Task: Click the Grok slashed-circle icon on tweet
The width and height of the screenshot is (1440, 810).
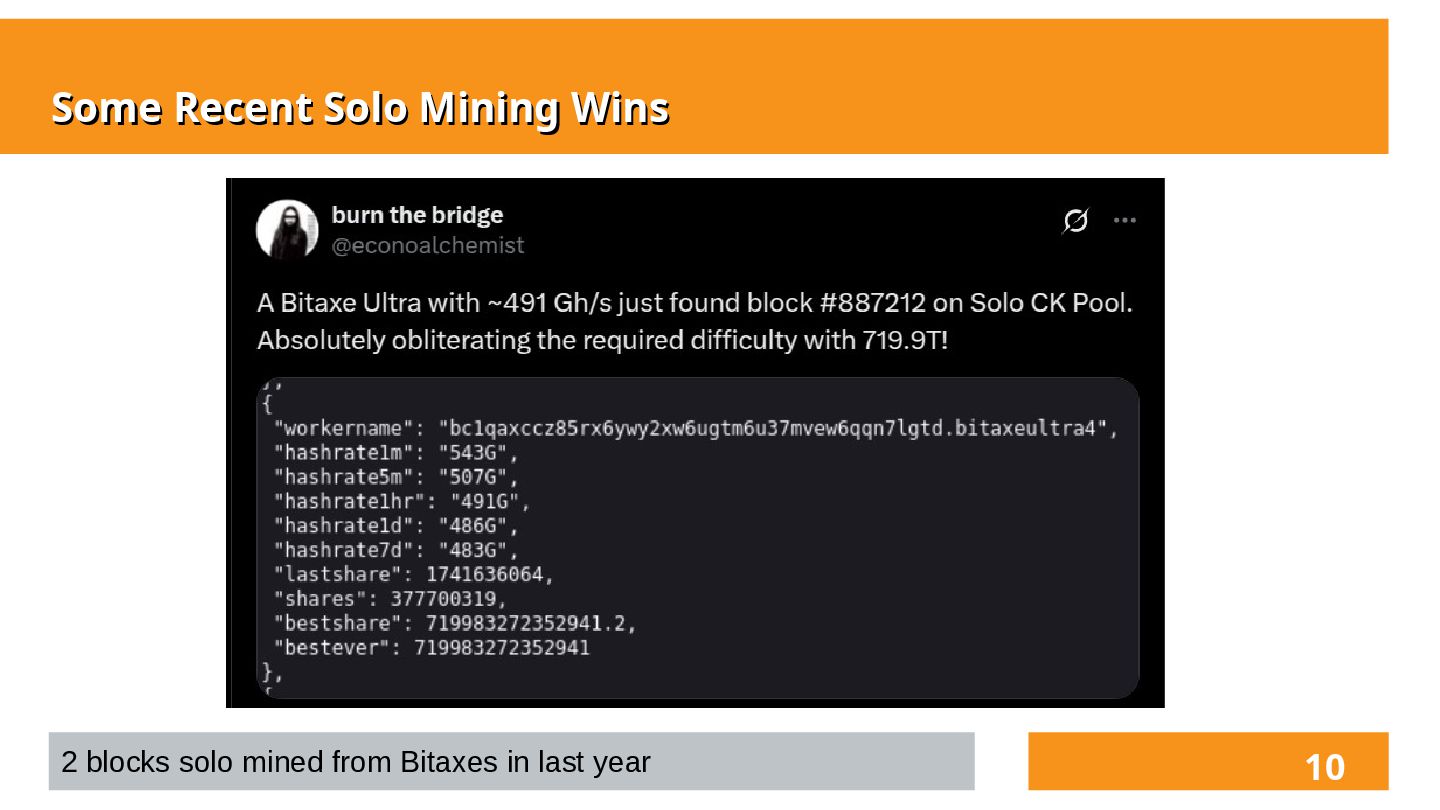Action: coord(1075,221)
